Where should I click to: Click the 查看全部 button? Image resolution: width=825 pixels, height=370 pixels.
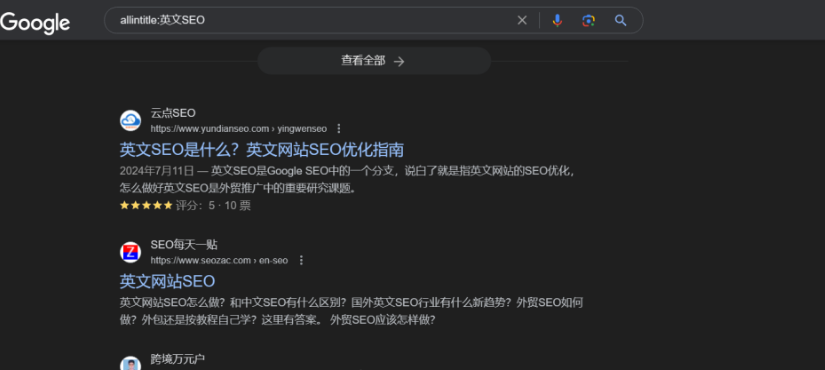coord(374,61)
